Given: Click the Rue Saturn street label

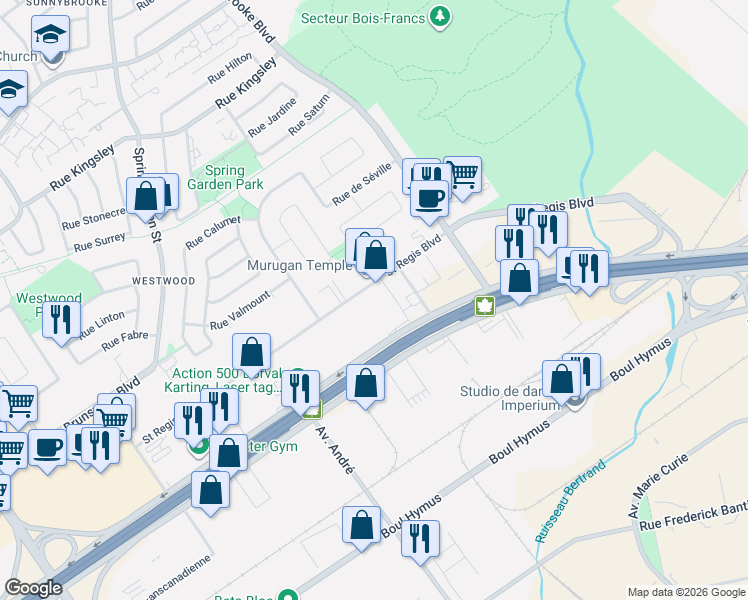Looking at the screenshot, I should tap(309, 114).
